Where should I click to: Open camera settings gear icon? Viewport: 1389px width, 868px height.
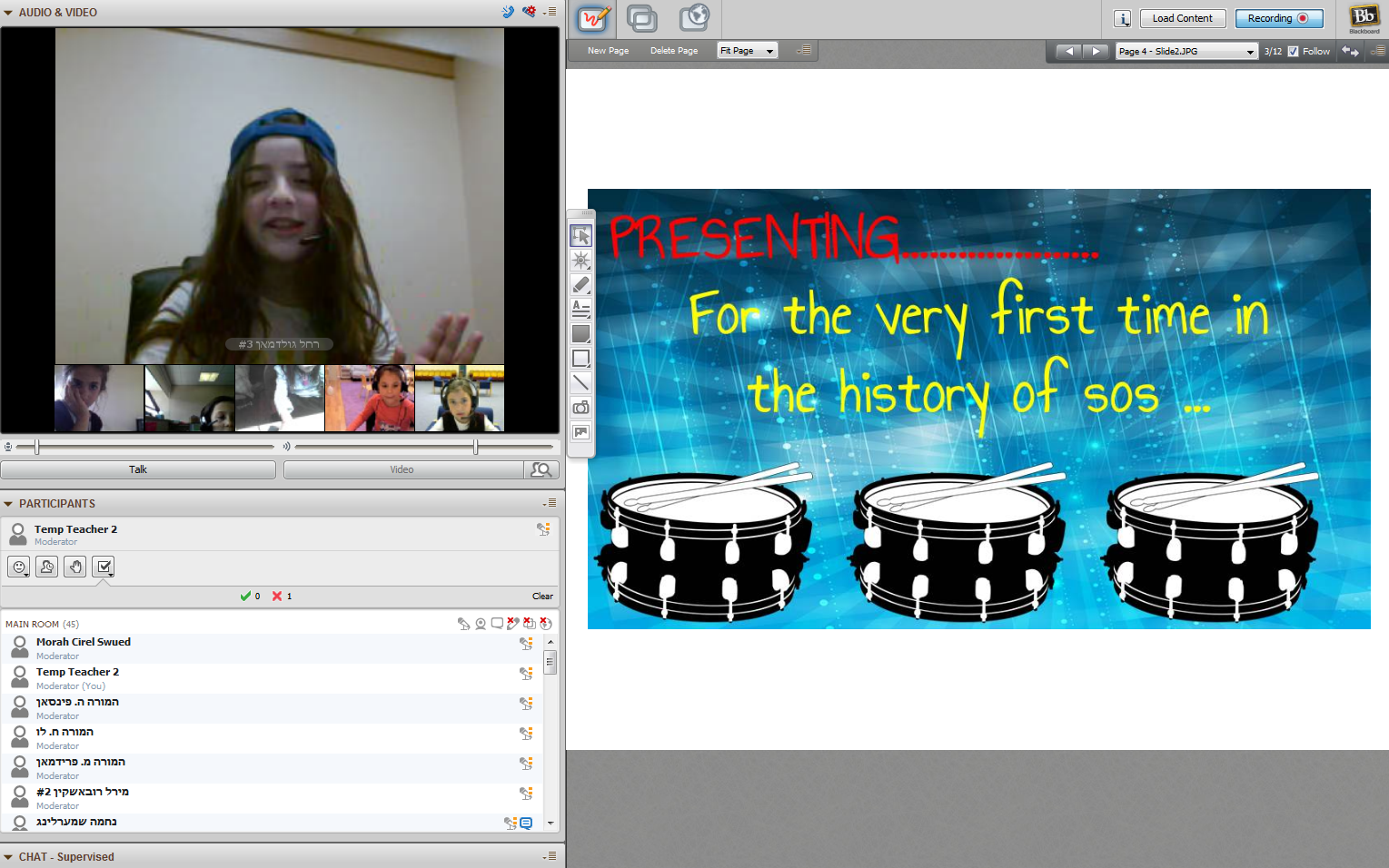[x=529, y=12]
